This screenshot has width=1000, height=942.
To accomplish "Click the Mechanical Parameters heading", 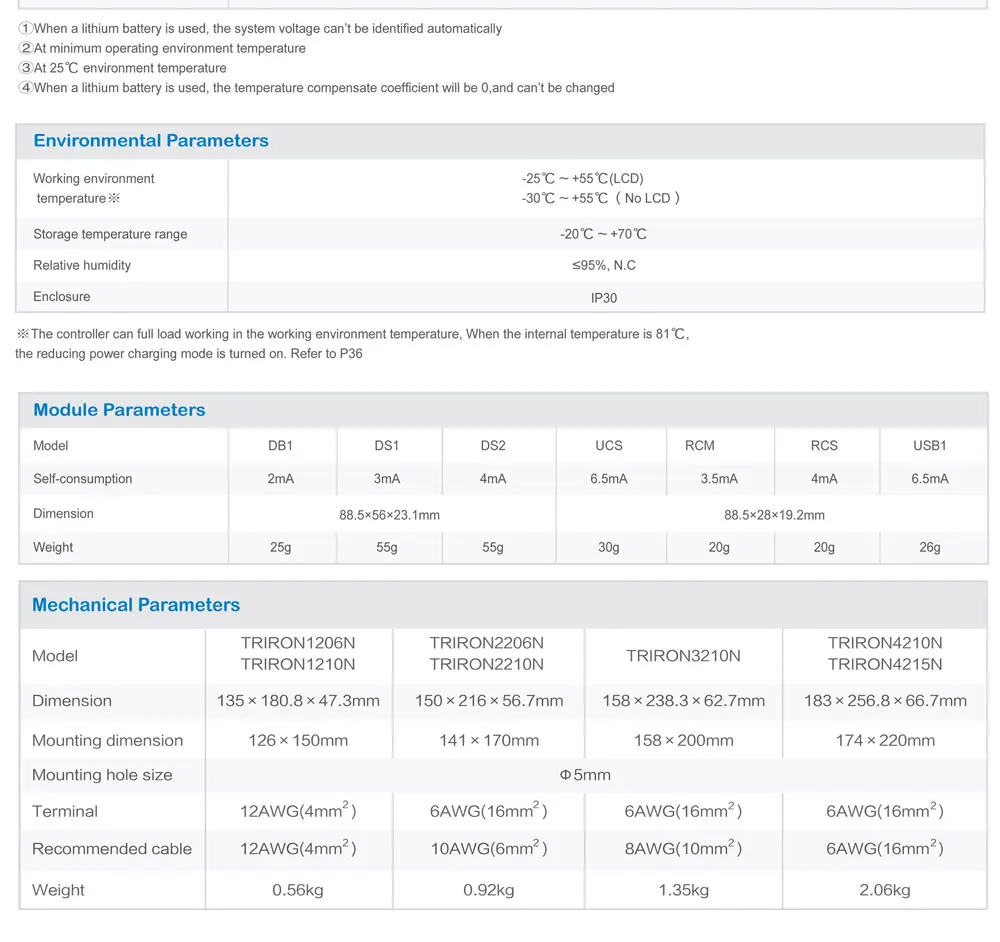I will [136, 605].
